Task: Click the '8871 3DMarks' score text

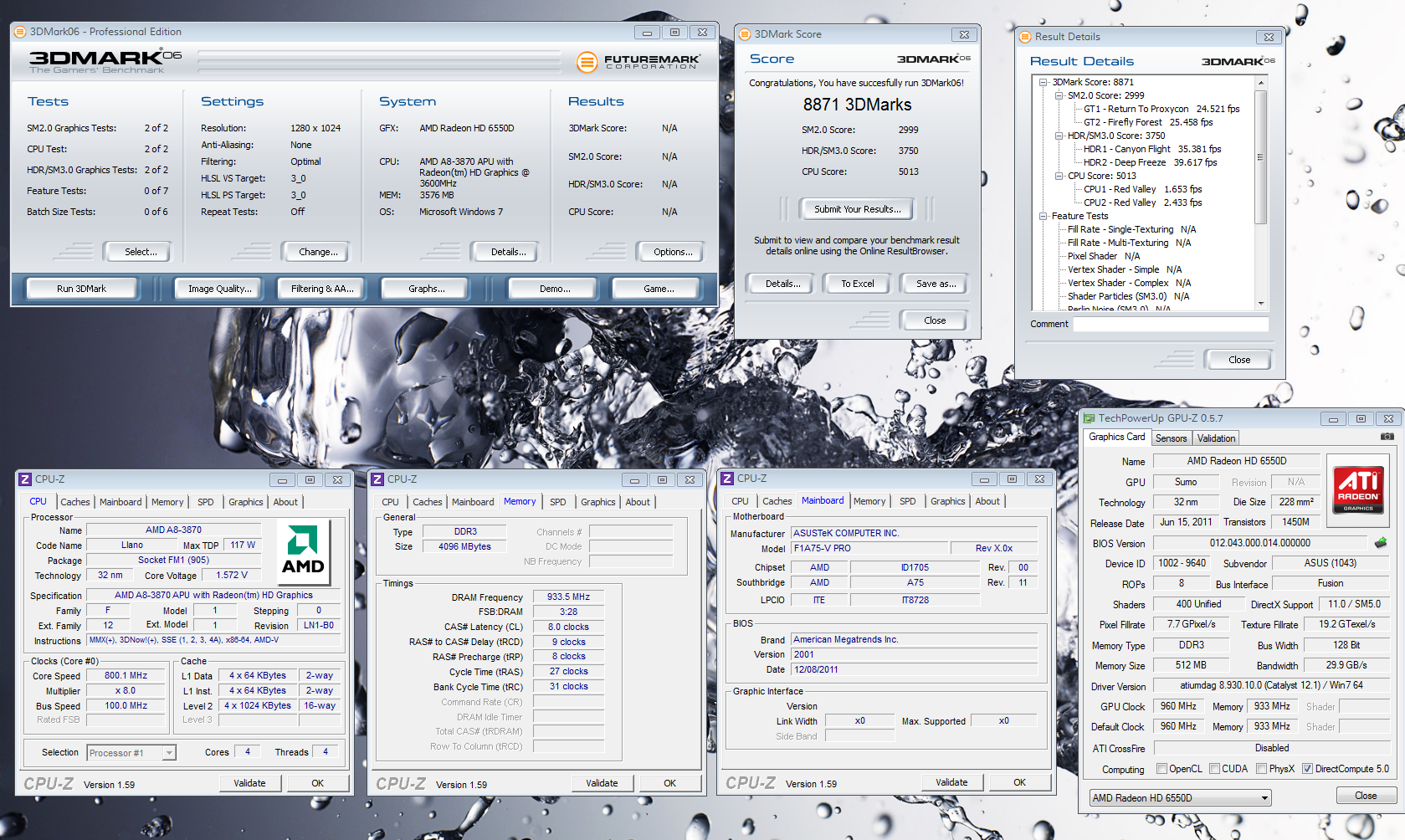Action: coord(857,105)
